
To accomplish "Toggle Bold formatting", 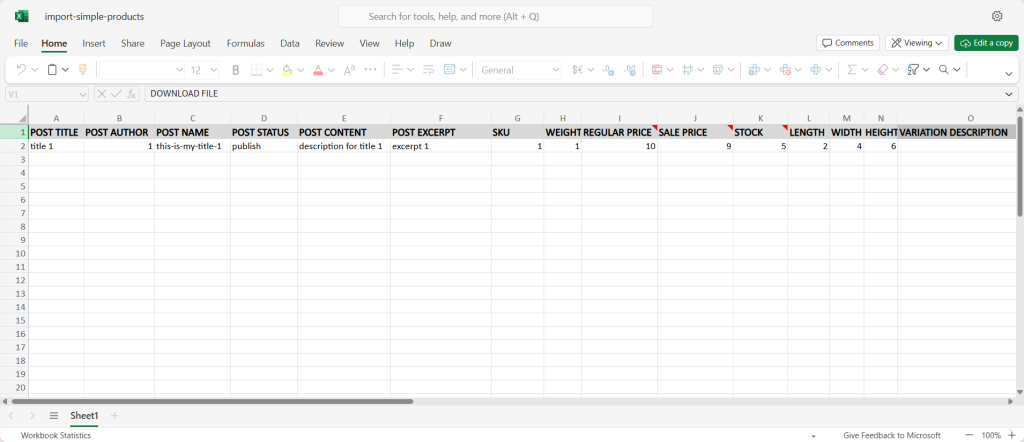I will [236, 70].
